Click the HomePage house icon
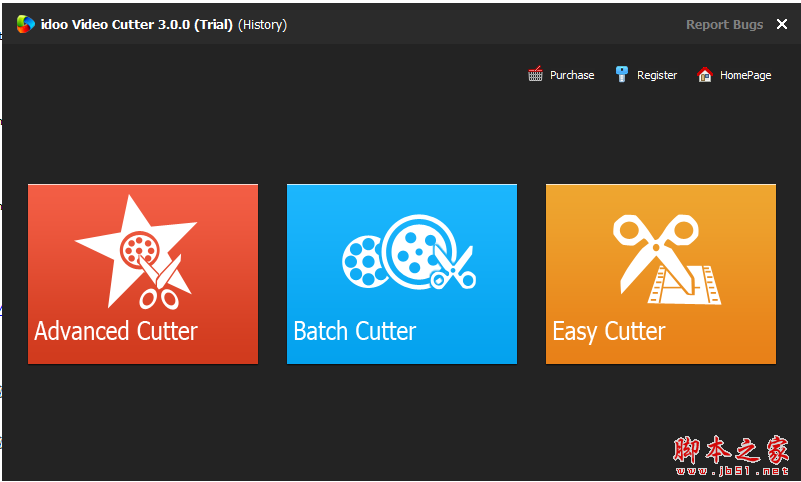The width and height of the screenshot is (801, 482). (x=705, y=75)
